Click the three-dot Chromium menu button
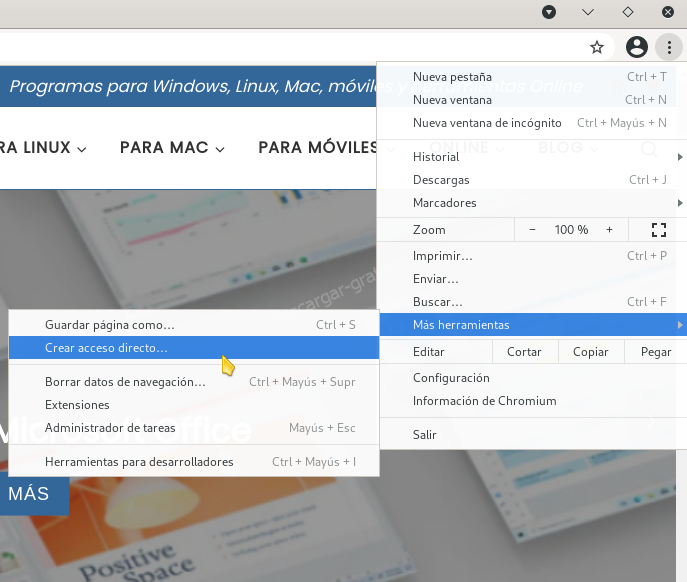Image resolution: width=687 pixels, height=582 pixels. pos(669,47)
